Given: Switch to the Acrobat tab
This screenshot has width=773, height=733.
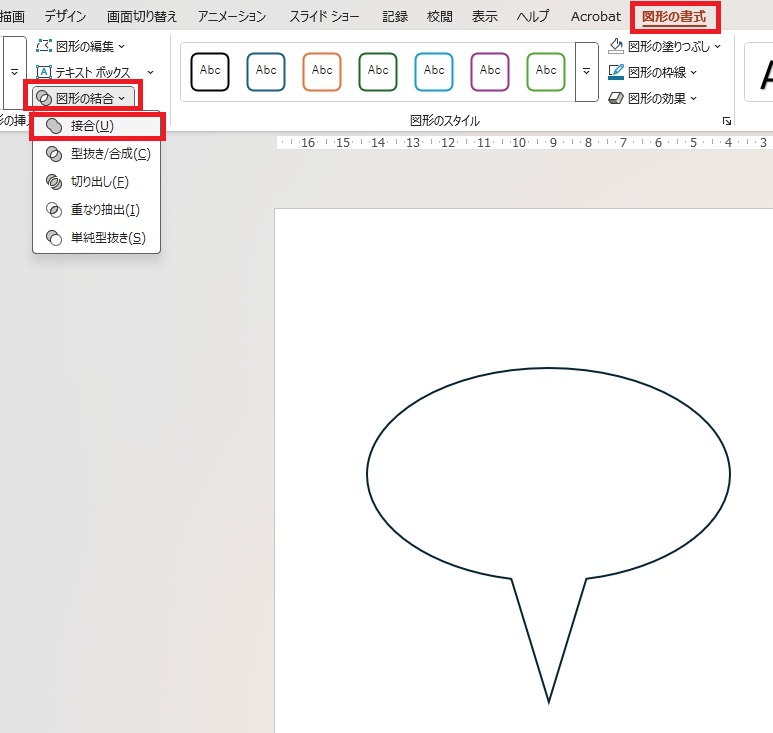Looking at the screenshot, I should click(x=596, y=17).
